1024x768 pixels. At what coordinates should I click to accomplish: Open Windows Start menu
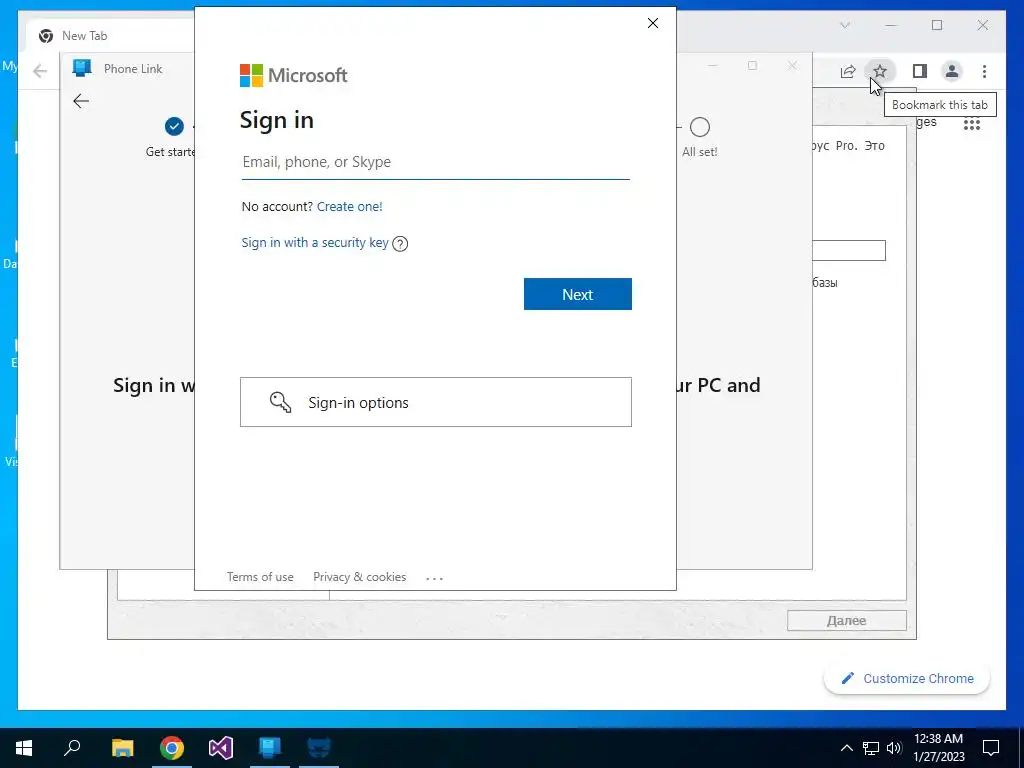click(24, 748)
